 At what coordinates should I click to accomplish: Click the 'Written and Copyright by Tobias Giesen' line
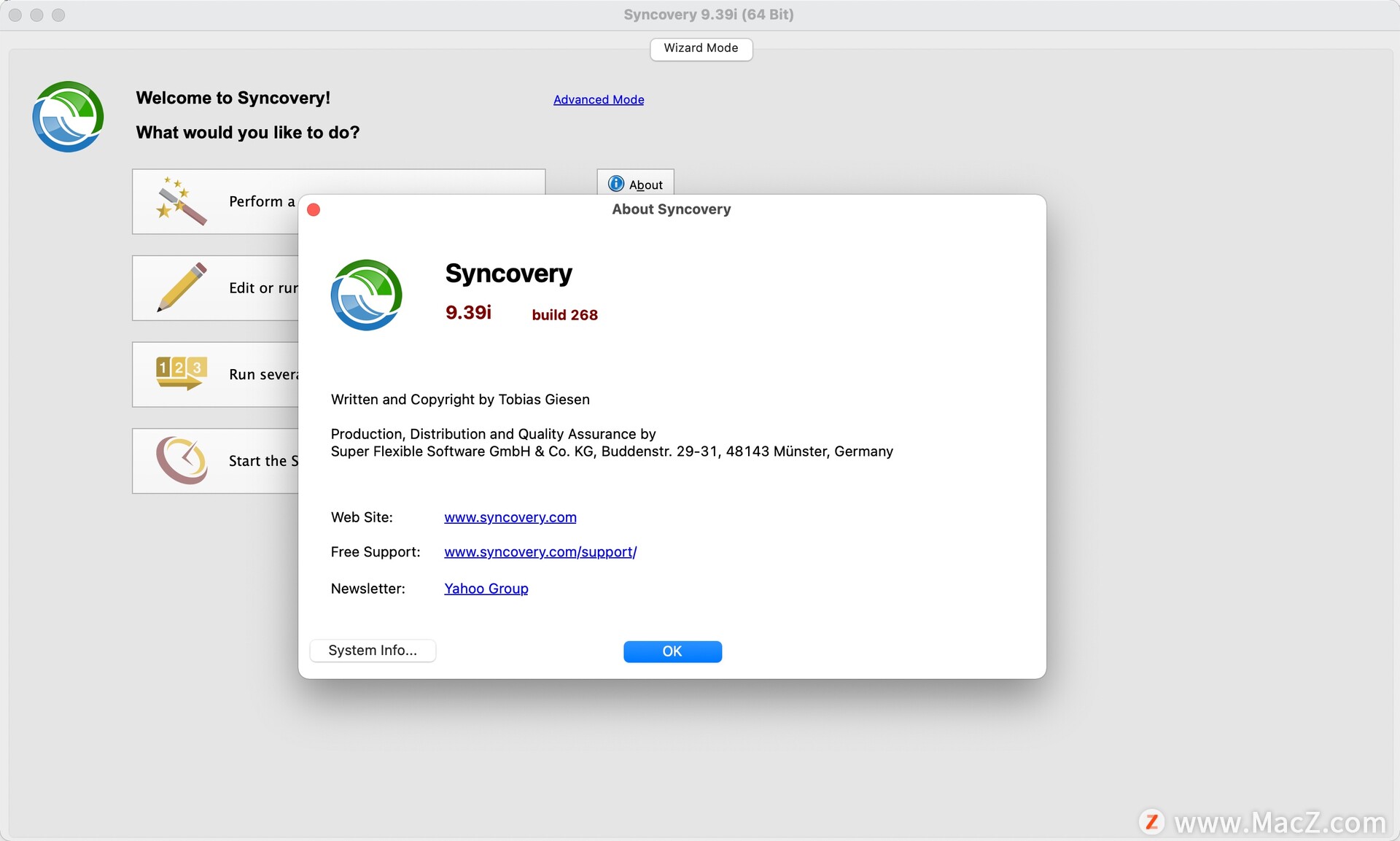[460, 400]
